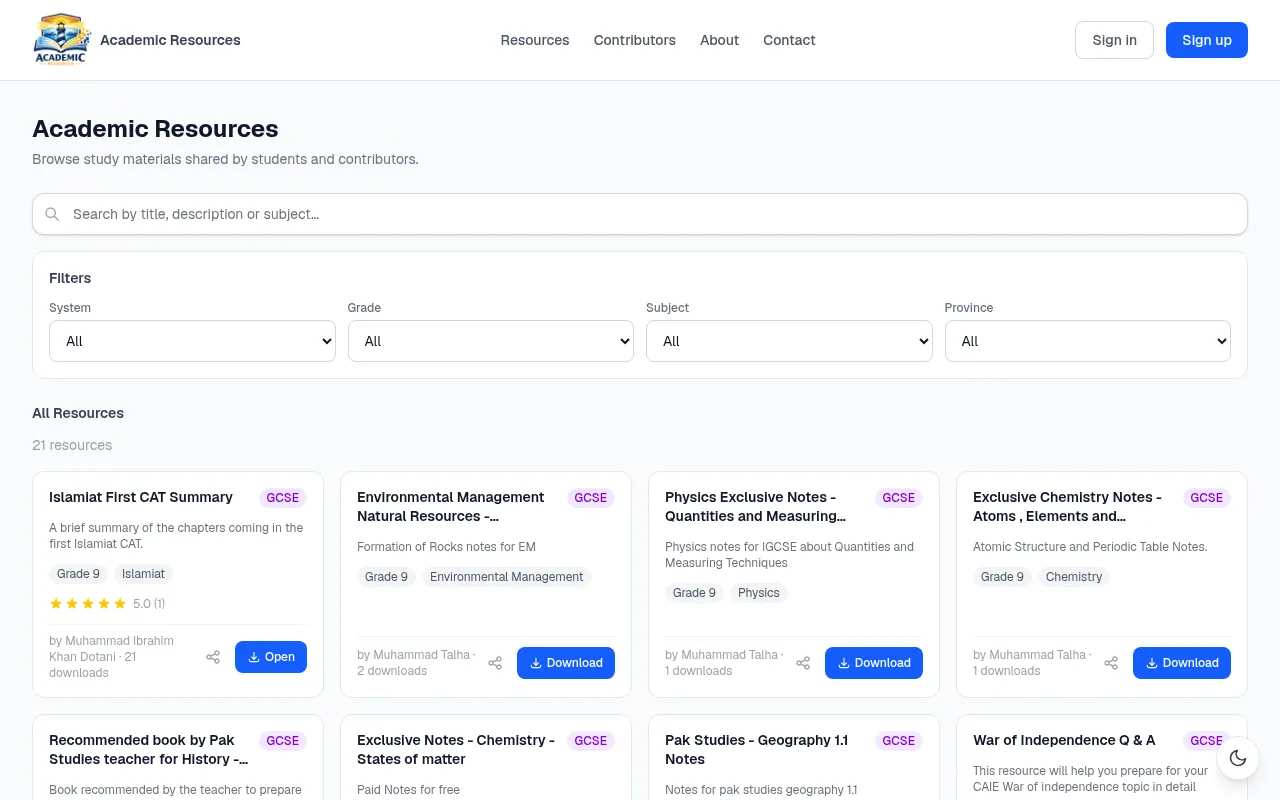Image resolution: width=1280 pixels, height=800 pixels.
Task: Click the Academic Resources logo image
Action: click(x=62, y=40)
